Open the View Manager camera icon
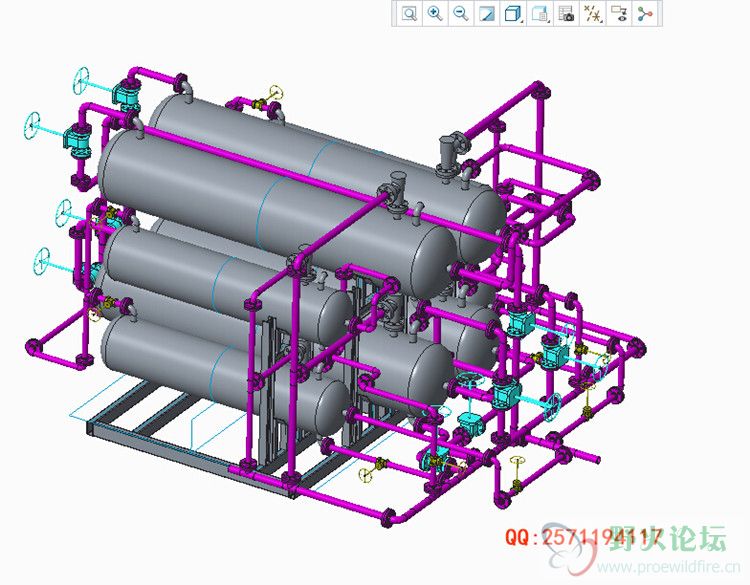This screenshot has width=750, height=585. click(x=566, y=13)
